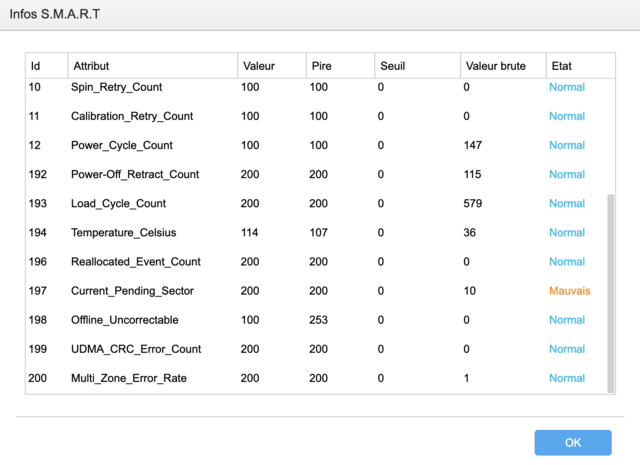The width and height of the screenshot is (640, 465).
Task: Click the Seuil column header
Action: (x=418, y=66)
